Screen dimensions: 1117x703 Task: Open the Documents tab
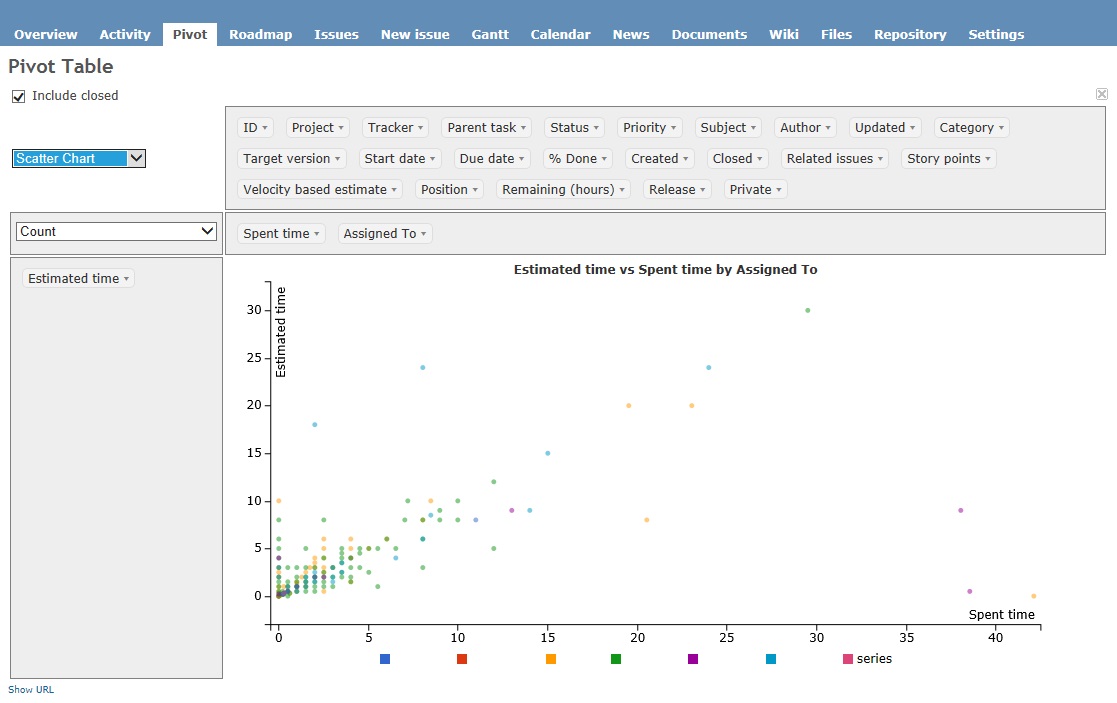709,34
